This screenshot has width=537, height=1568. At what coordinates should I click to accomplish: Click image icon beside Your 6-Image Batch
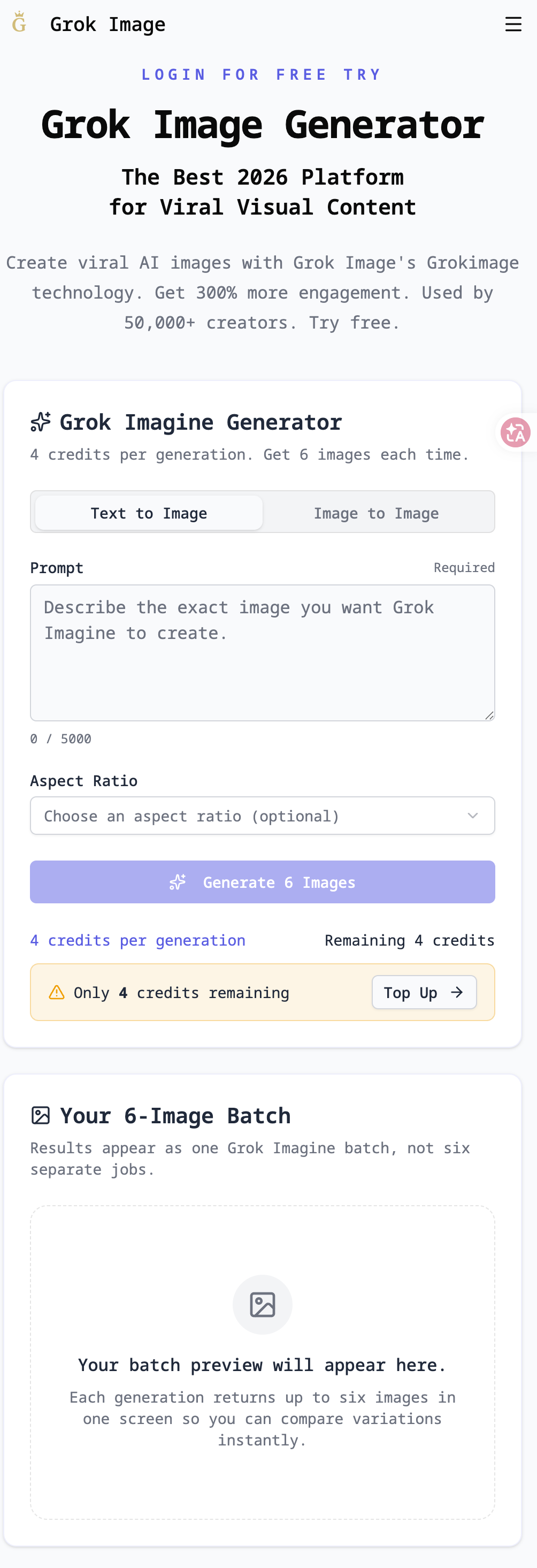(41, 1116)
